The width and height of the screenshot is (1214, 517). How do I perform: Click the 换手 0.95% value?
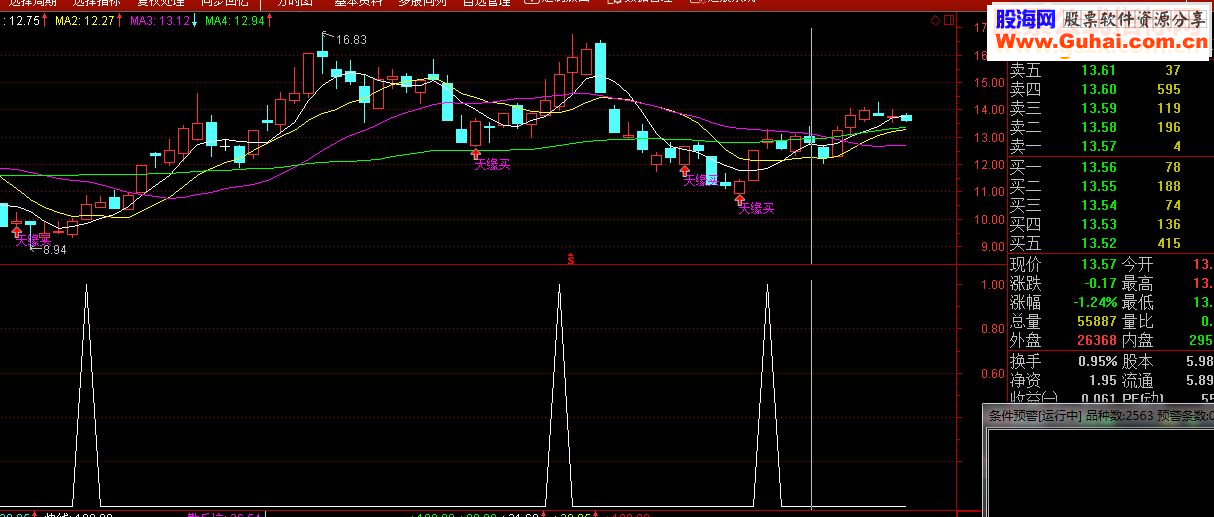click(x=1097, y=361)
